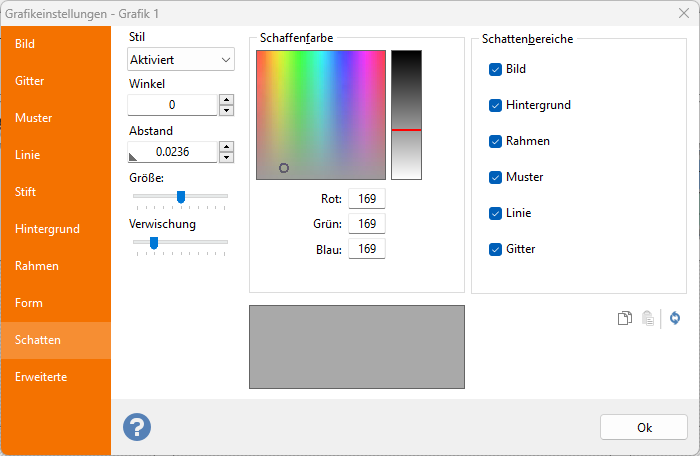Increase the Abstand value with up arrow
Image resolution: width=700 pixels, height=456 pixels.
point(226,147)
